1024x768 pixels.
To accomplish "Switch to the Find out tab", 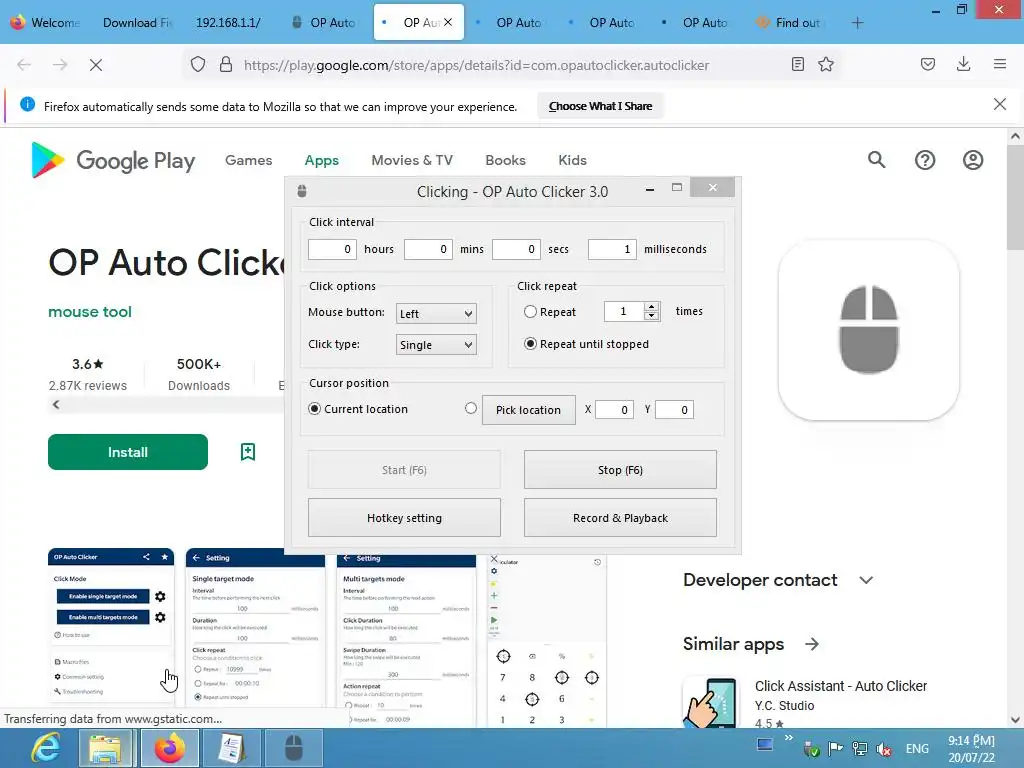I will tap(790, 22).
